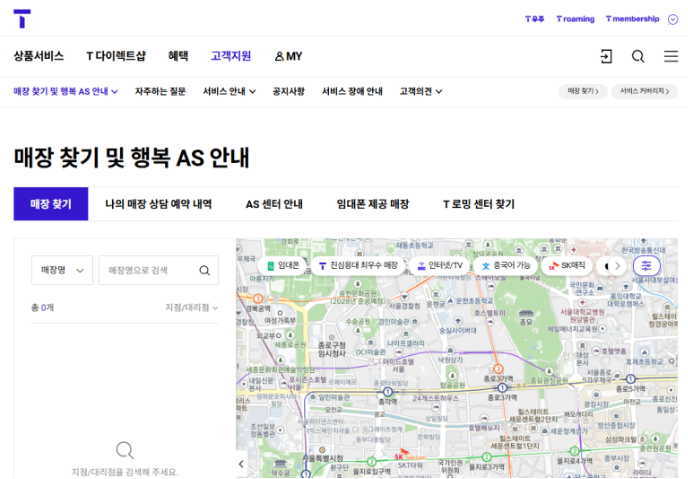Expand the top-right circular dropdown arrow

click(x=673, y=19)
